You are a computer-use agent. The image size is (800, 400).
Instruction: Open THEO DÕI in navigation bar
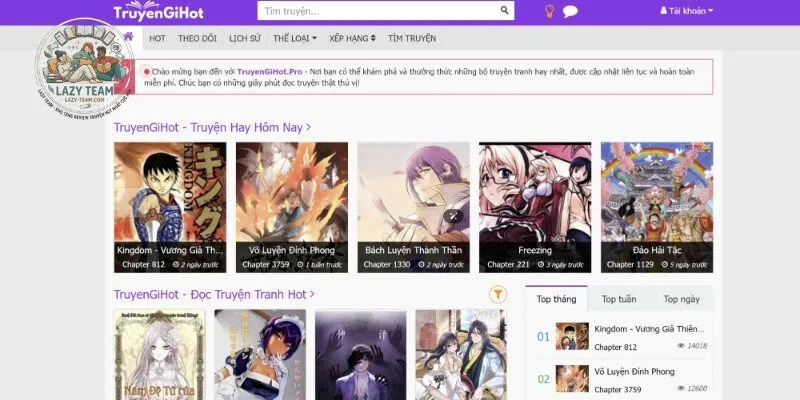(x=197, y=38)
